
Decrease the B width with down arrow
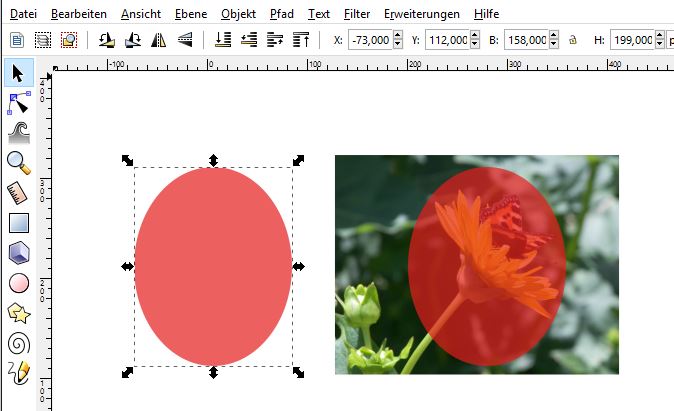tap(554, 44)
